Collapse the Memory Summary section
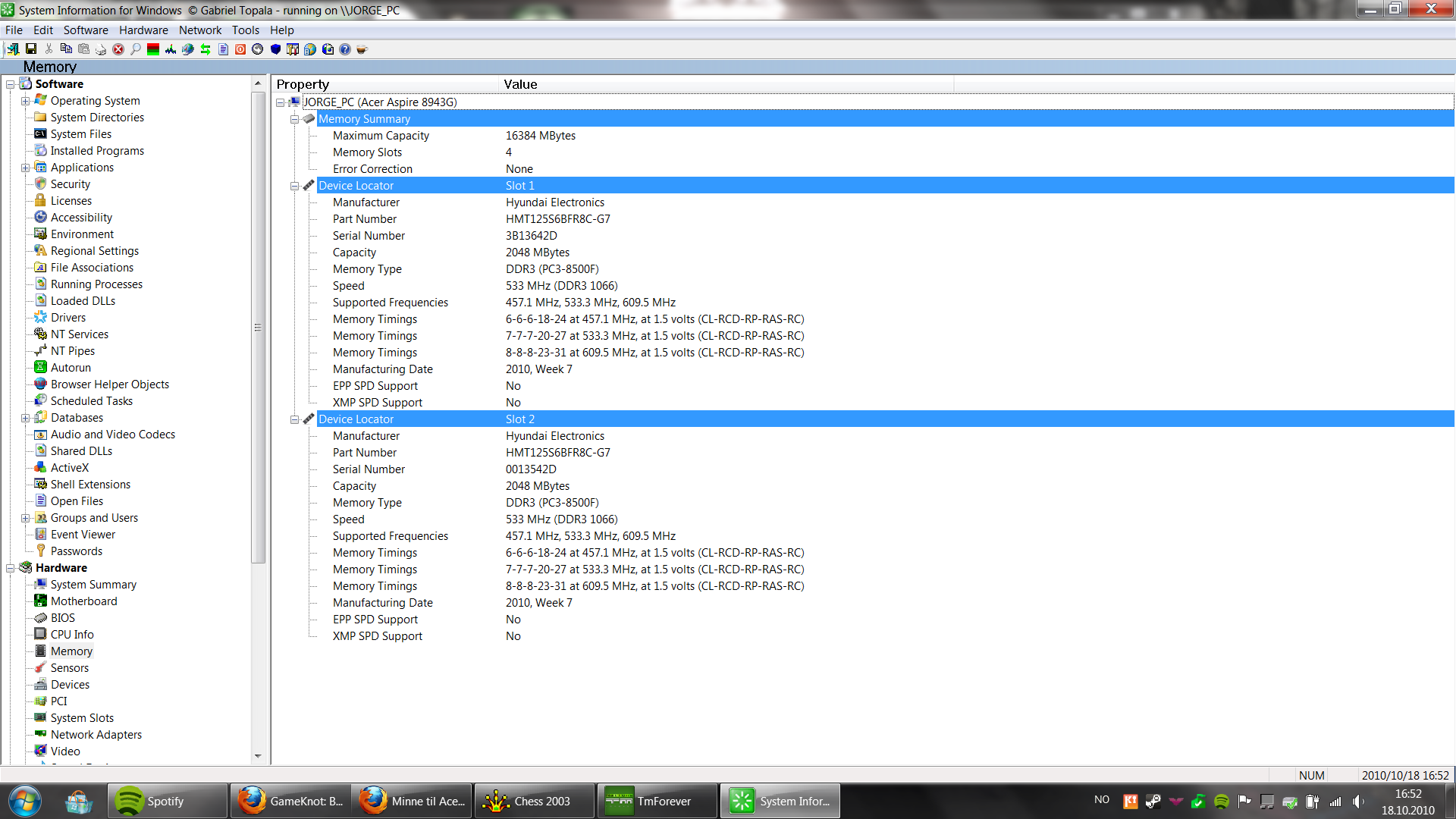 294,119
